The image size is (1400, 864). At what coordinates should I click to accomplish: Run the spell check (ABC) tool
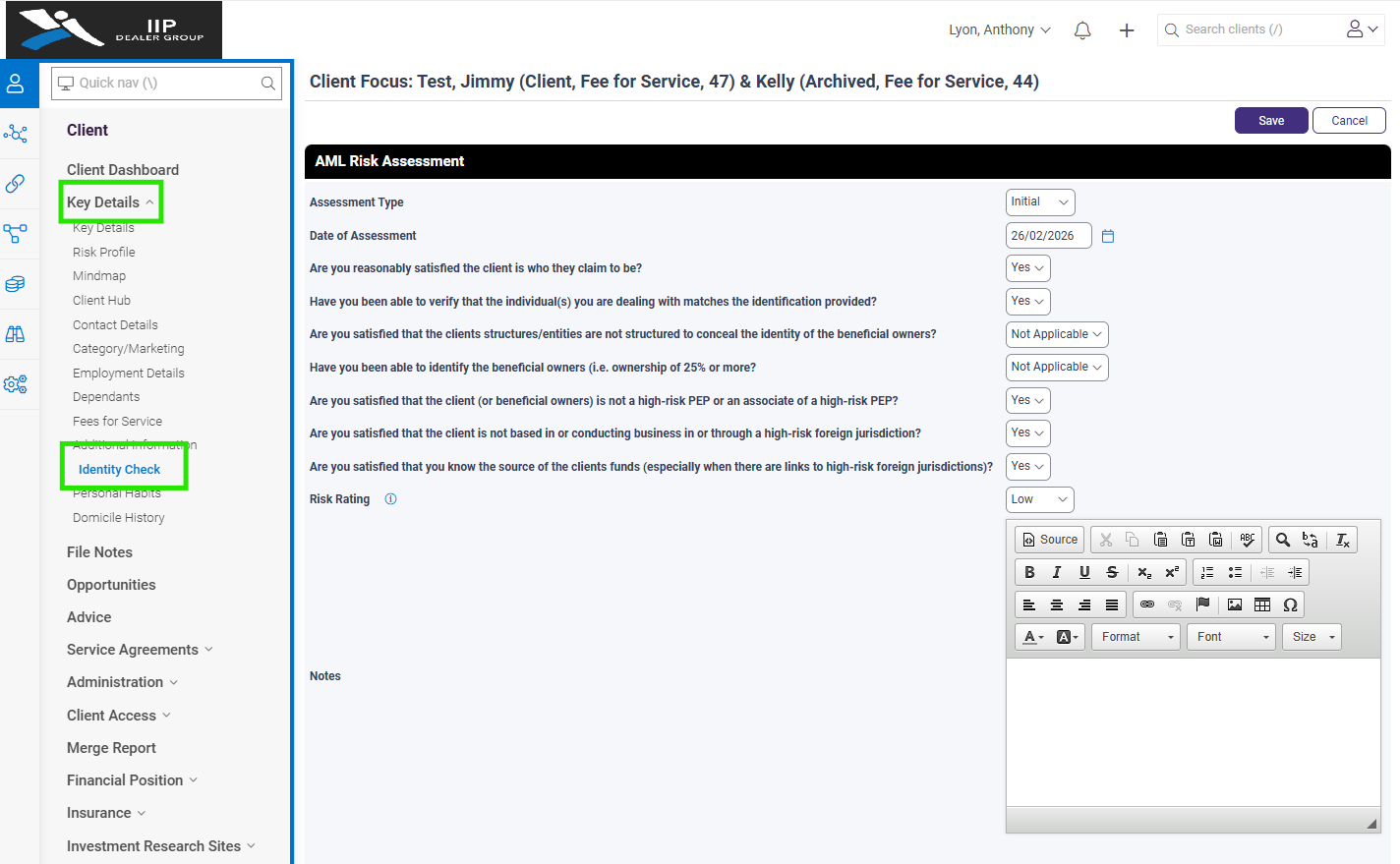[1247, 540]
